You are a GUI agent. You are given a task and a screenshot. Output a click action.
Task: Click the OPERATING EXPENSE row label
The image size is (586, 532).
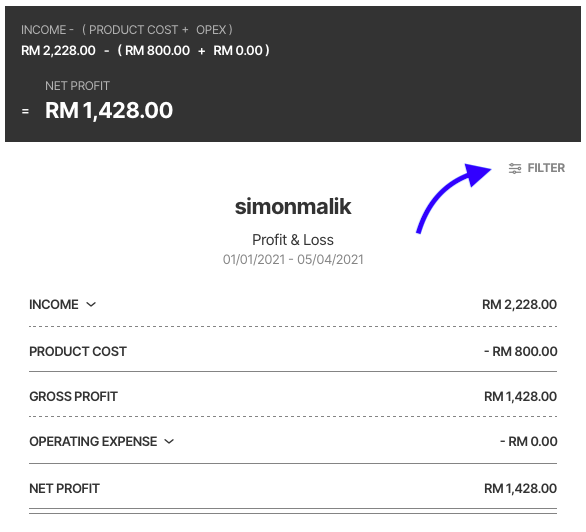point(93,442)
